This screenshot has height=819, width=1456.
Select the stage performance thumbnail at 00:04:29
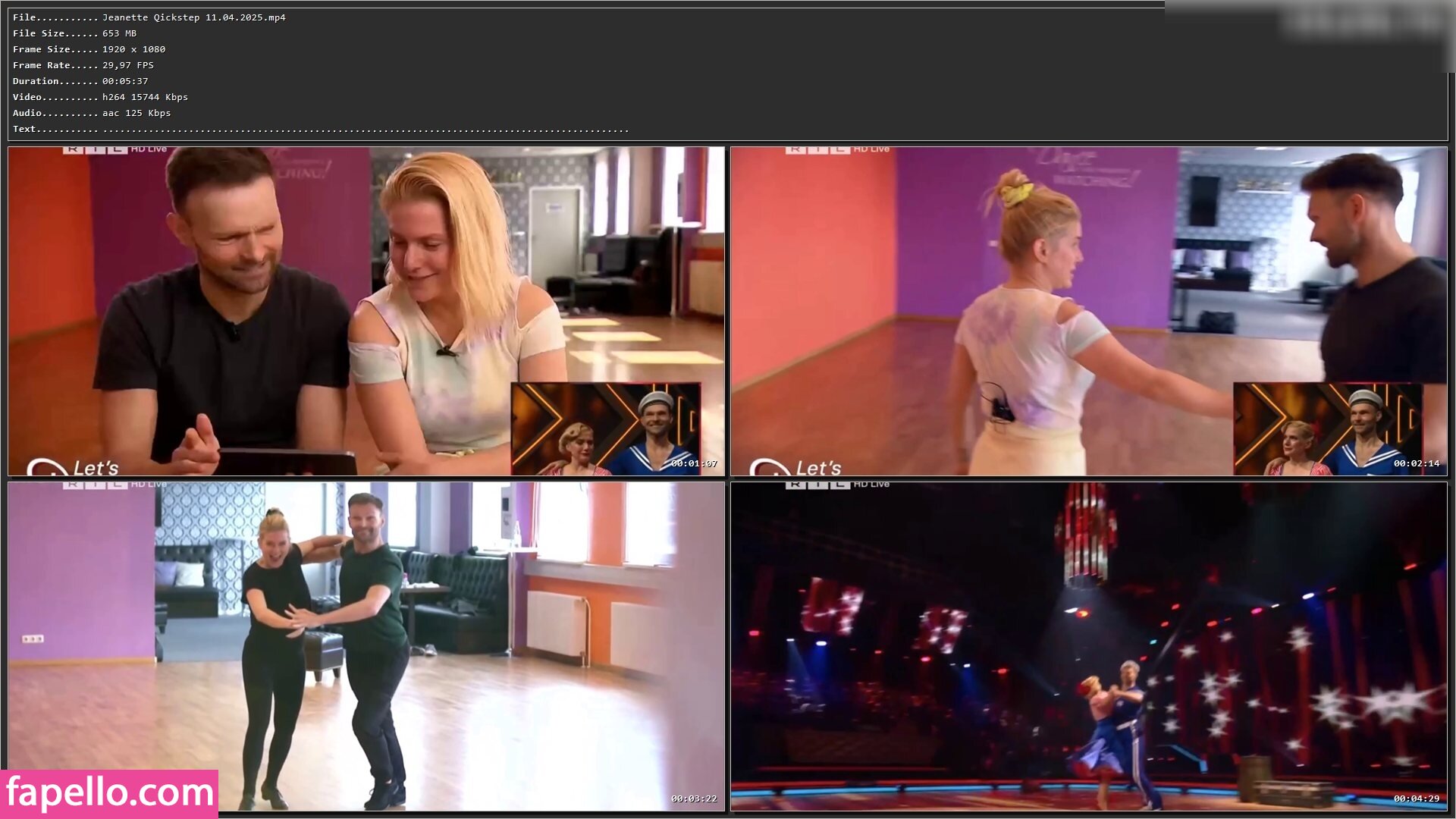pyautogui.click(x=1088, y=646)
